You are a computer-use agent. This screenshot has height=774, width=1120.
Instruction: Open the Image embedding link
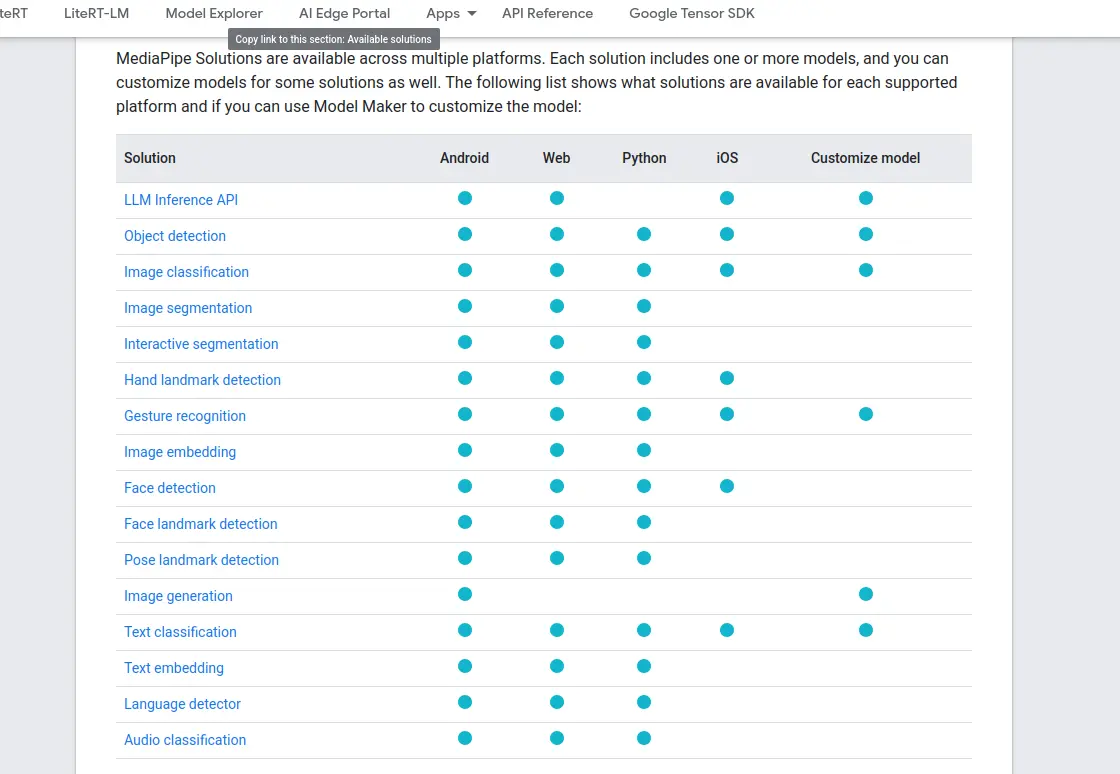pos(180,452)
